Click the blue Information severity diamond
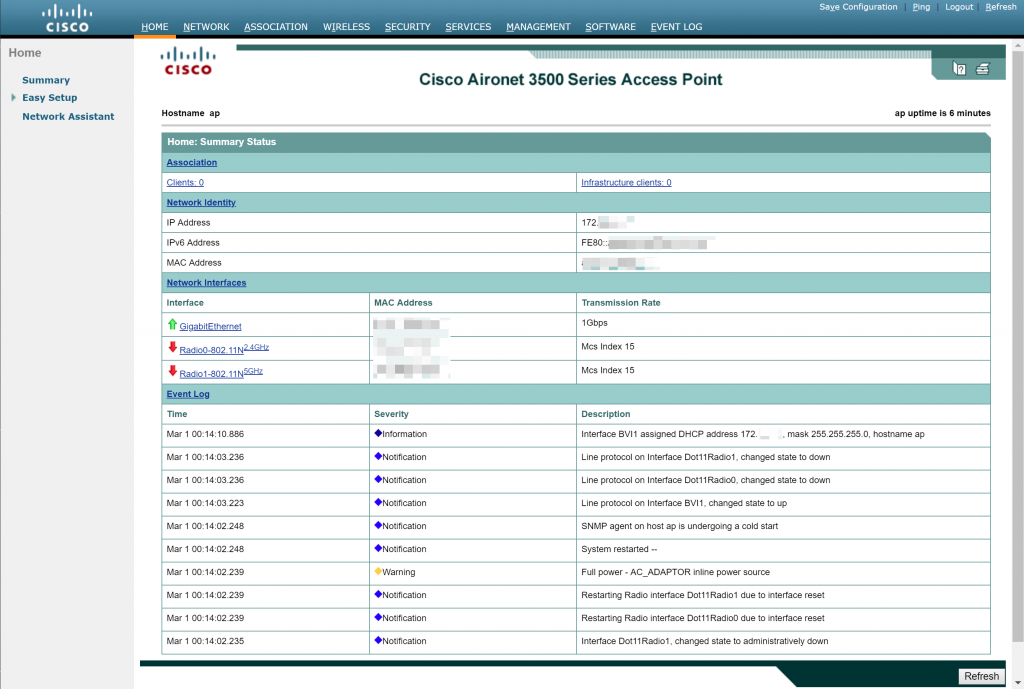1024x689 pixels. point(378,434)
